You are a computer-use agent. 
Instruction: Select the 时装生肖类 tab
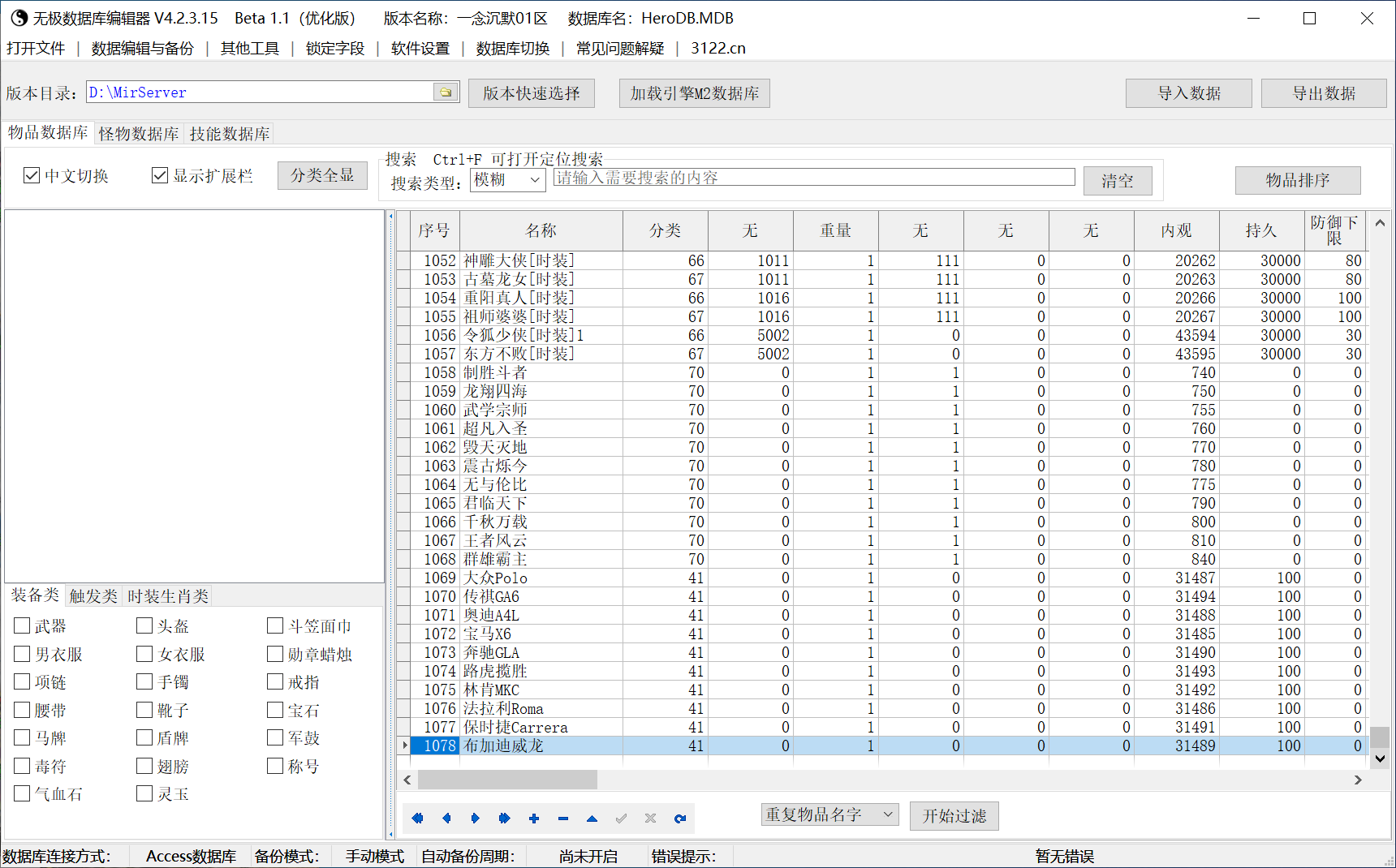coord(168,596)
